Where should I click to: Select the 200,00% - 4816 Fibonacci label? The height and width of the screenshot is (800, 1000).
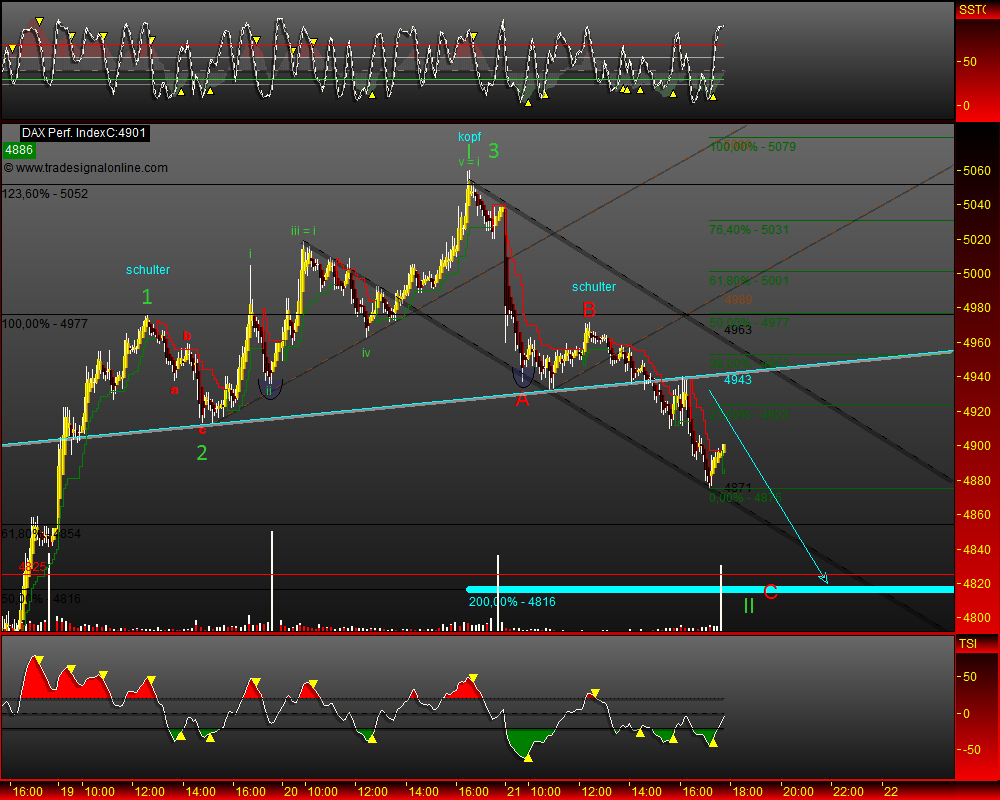click(512, 602)
